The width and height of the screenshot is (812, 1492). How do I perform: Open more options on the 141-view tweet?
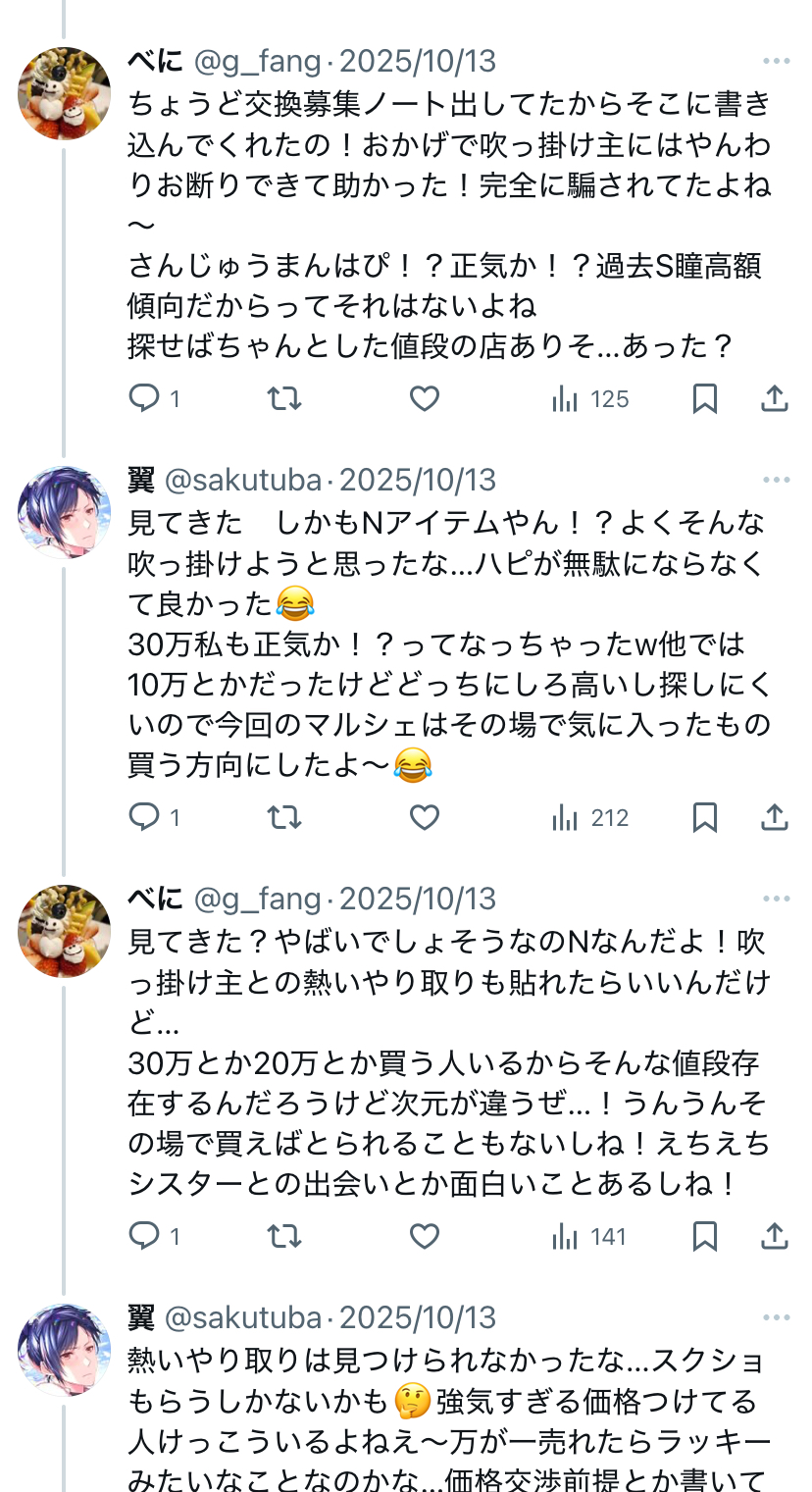point(776,900)
